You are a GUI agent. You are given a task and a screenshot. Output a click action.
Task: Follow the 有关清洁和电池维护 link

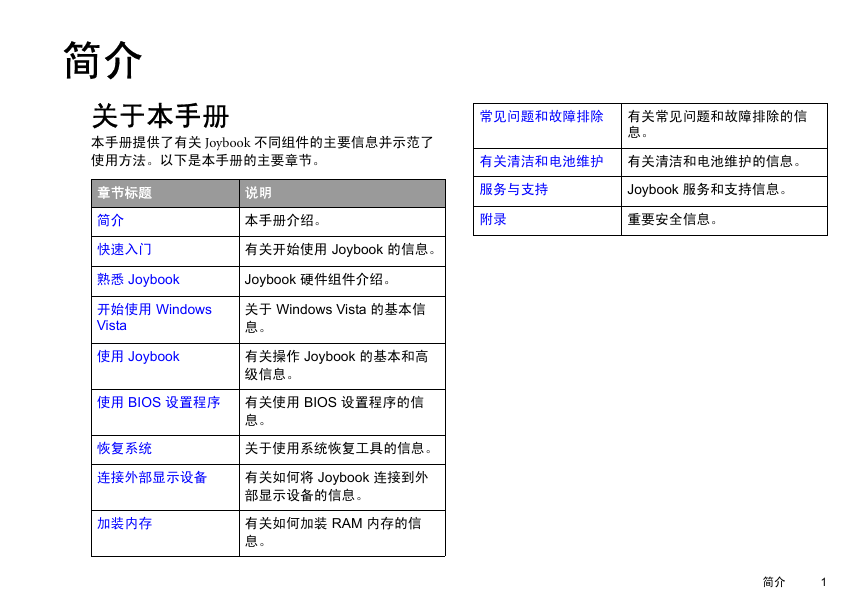pos(541,162)
